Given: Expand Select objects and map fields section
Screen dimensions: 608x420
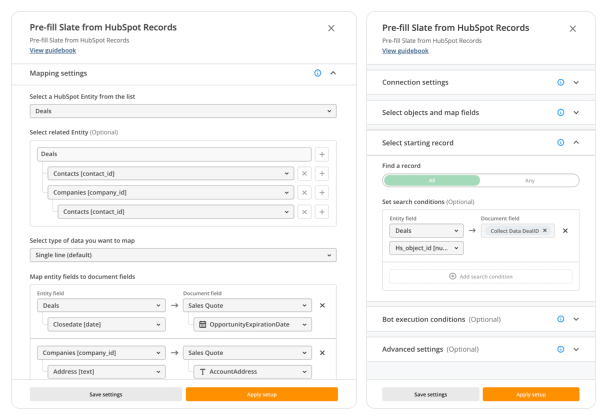Looking at the screenshot, I should tap(576, 112).
